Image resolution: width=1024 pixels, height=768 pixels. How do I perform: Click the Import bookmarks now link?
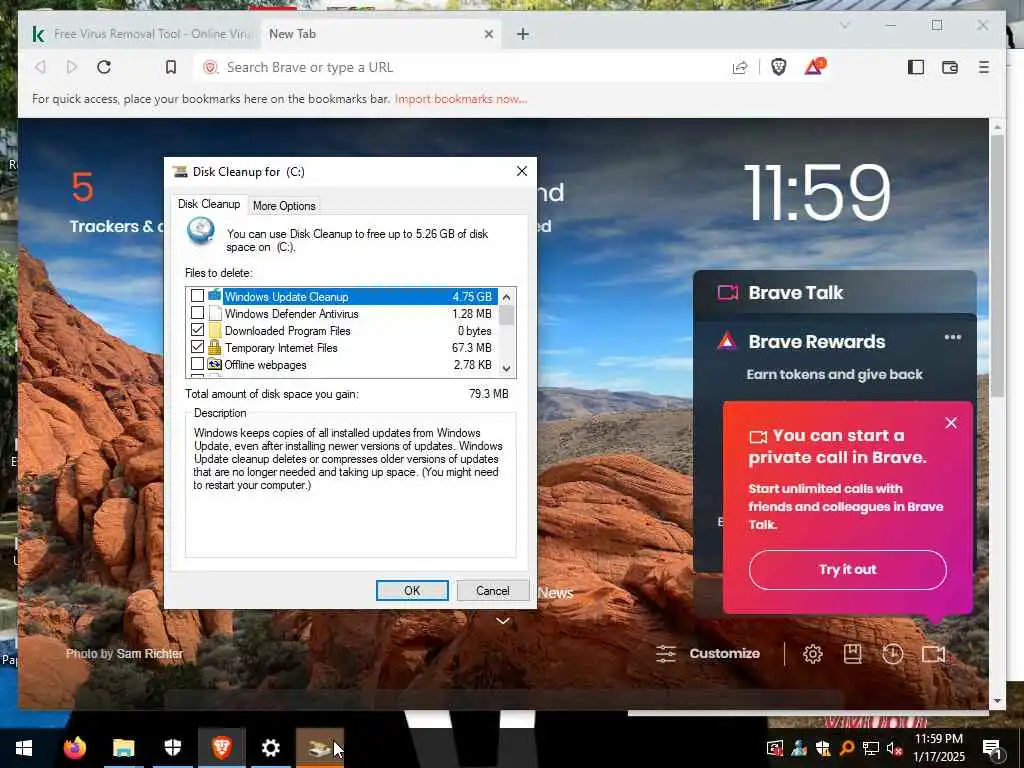pyautogui.click(x=460, y=99)
